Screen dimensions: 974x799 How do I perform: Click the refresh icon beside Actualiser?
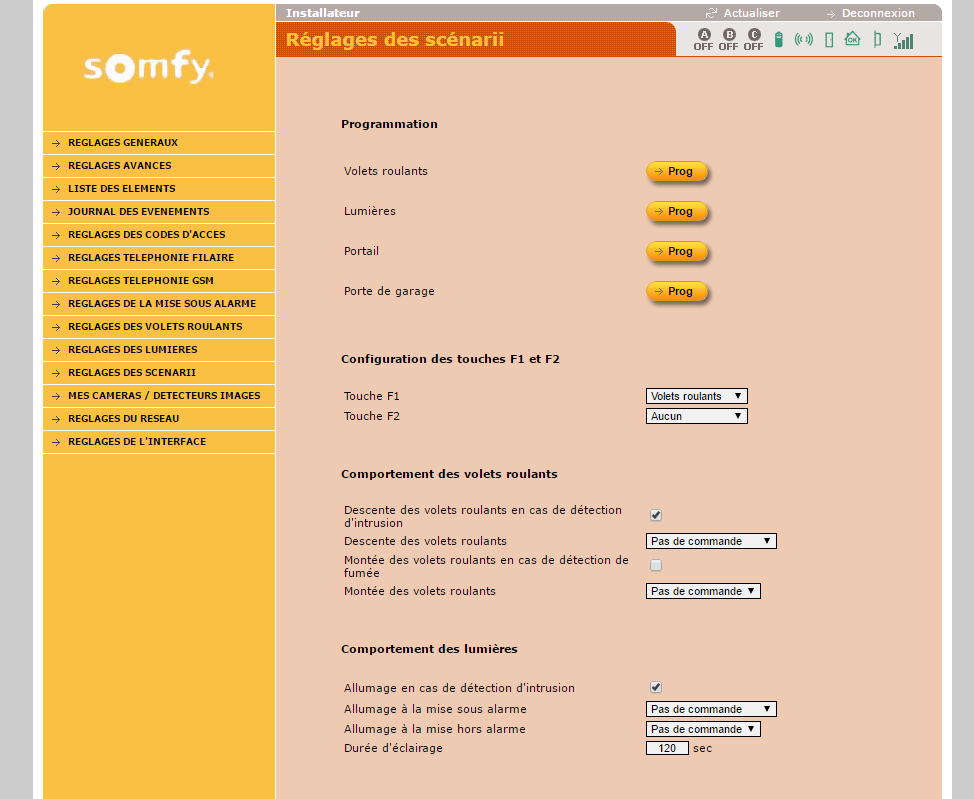click(x=711, y=13)
